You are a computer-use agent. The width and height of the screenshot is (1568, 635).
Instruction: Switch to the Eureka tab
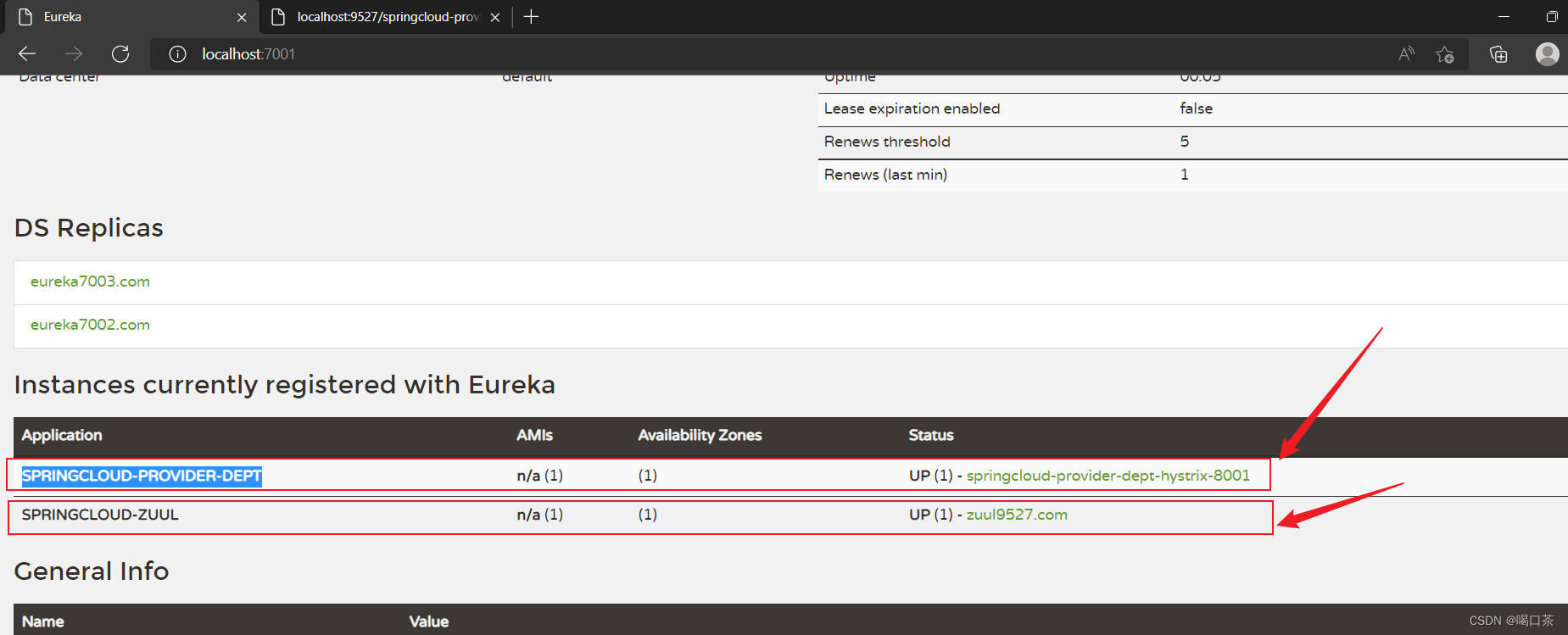click(x=131, y=17)
